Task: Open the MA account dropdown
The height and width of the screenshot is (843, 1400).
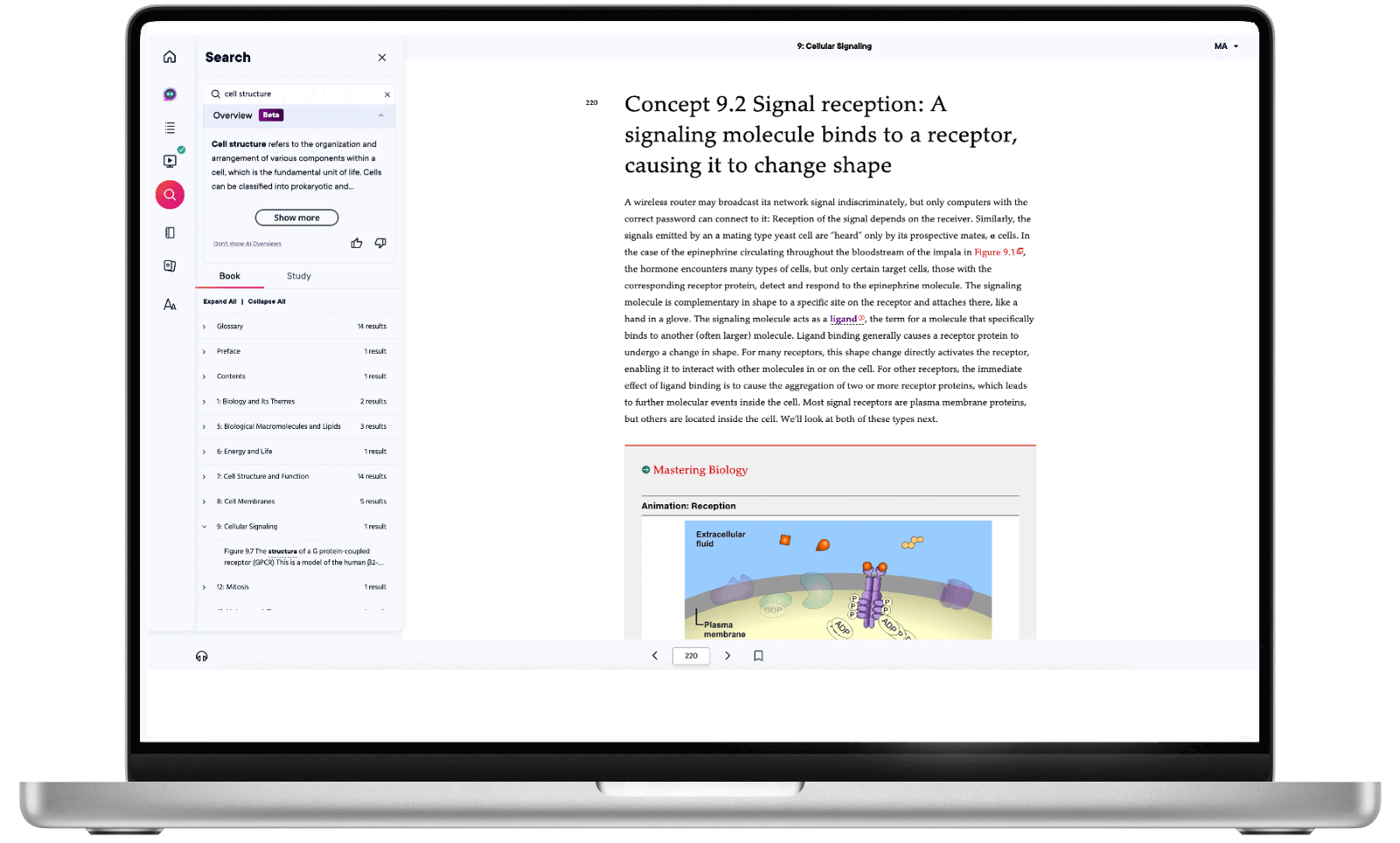Action: tap(1226, 46)
